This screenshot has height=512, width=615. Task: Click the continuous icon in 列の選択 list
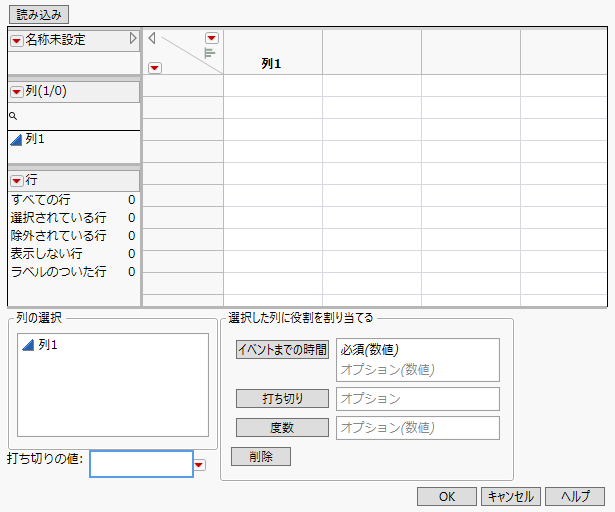28,345
